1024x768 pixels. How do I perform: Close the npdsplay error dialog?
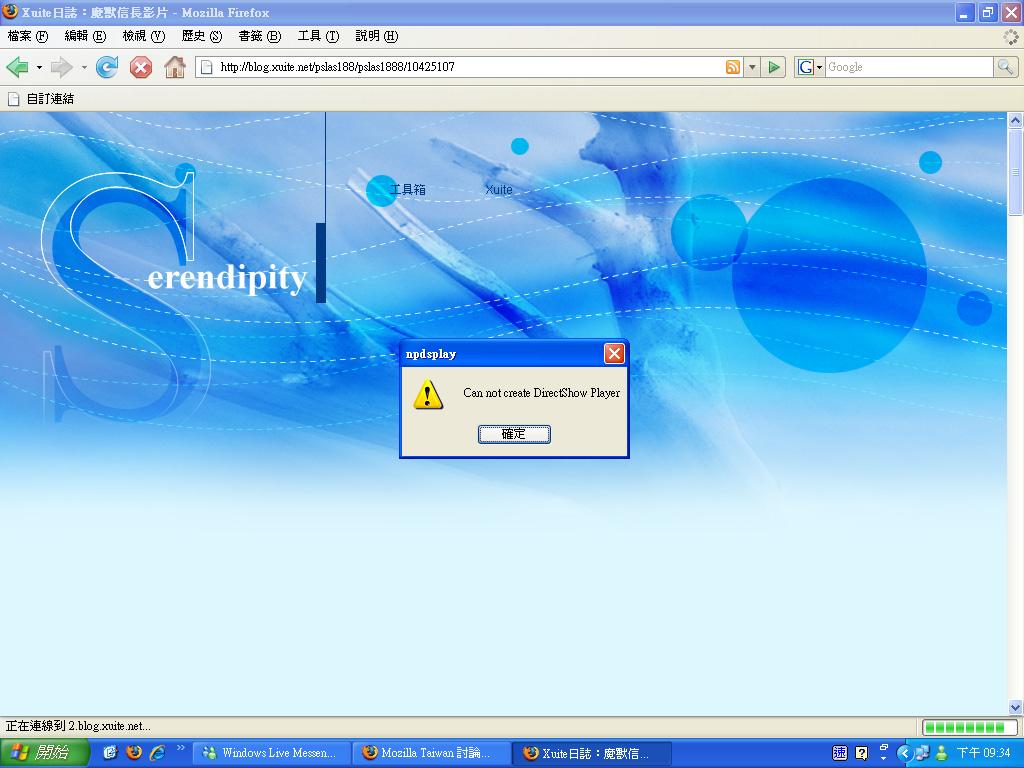pyautogui.click(x=614, y=353)
